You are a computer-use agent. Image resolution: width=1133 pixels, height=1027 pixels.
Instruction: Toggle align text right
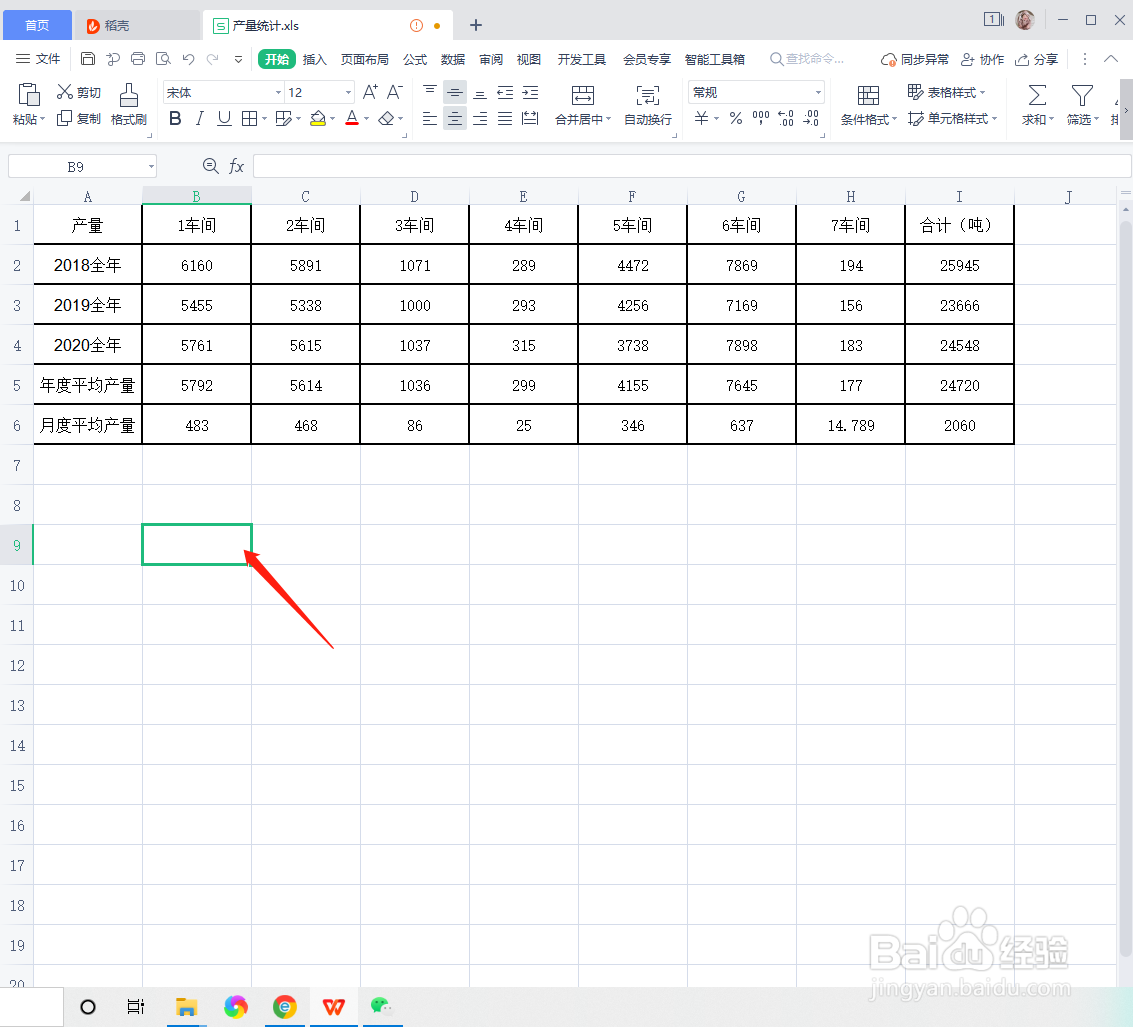click(x=480, y=118)
